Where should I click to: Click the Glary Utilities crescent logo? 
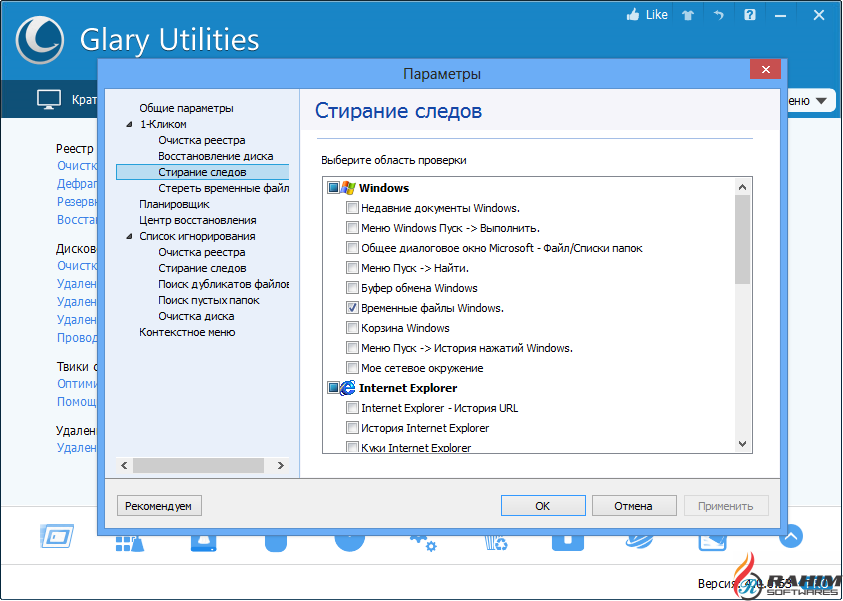tap(40, 40)
